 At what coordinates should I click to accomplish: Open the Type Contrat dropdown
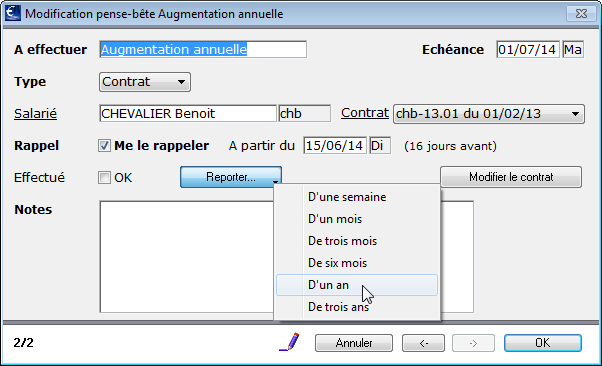point(145,82)
